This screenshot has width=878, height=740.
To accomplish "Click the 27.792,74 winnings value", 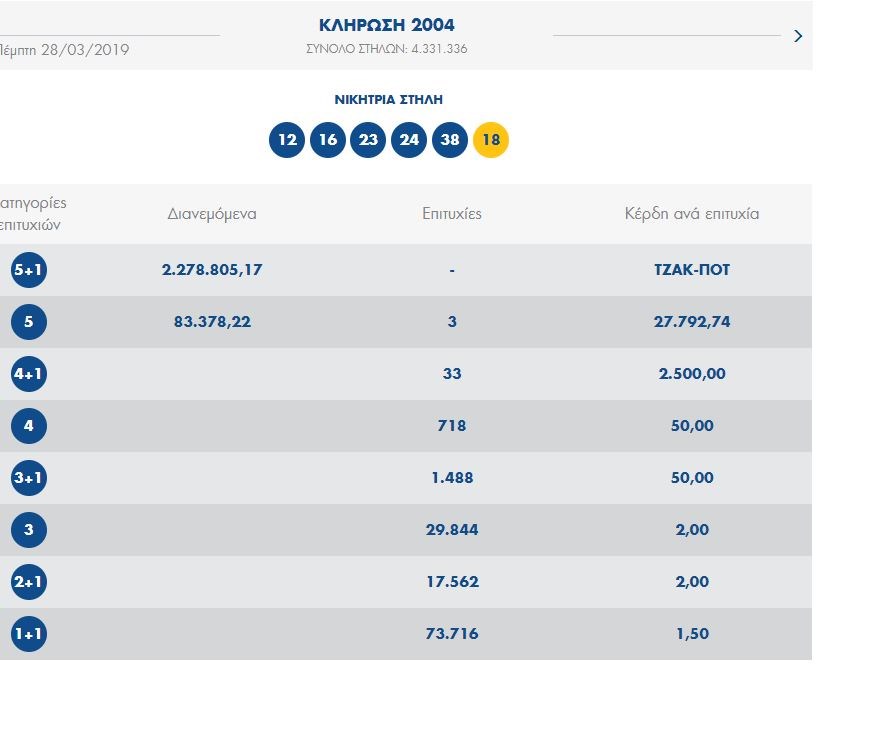I will pos(692,322).
